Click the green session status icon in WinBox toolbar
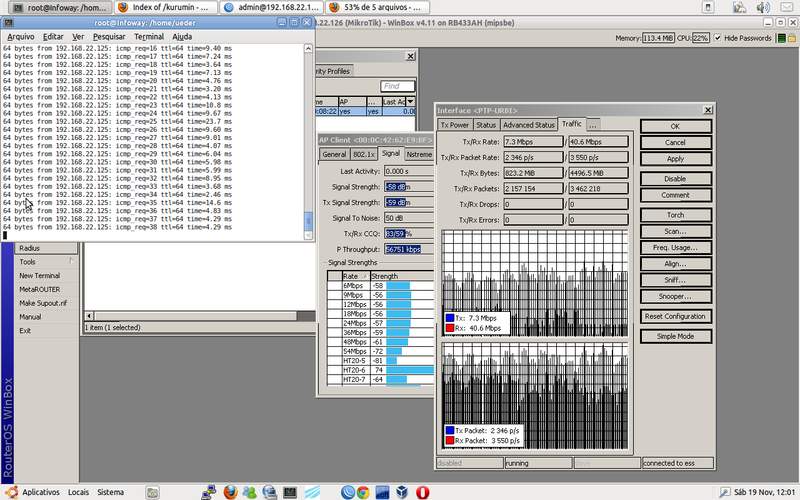 coord(783,38)
